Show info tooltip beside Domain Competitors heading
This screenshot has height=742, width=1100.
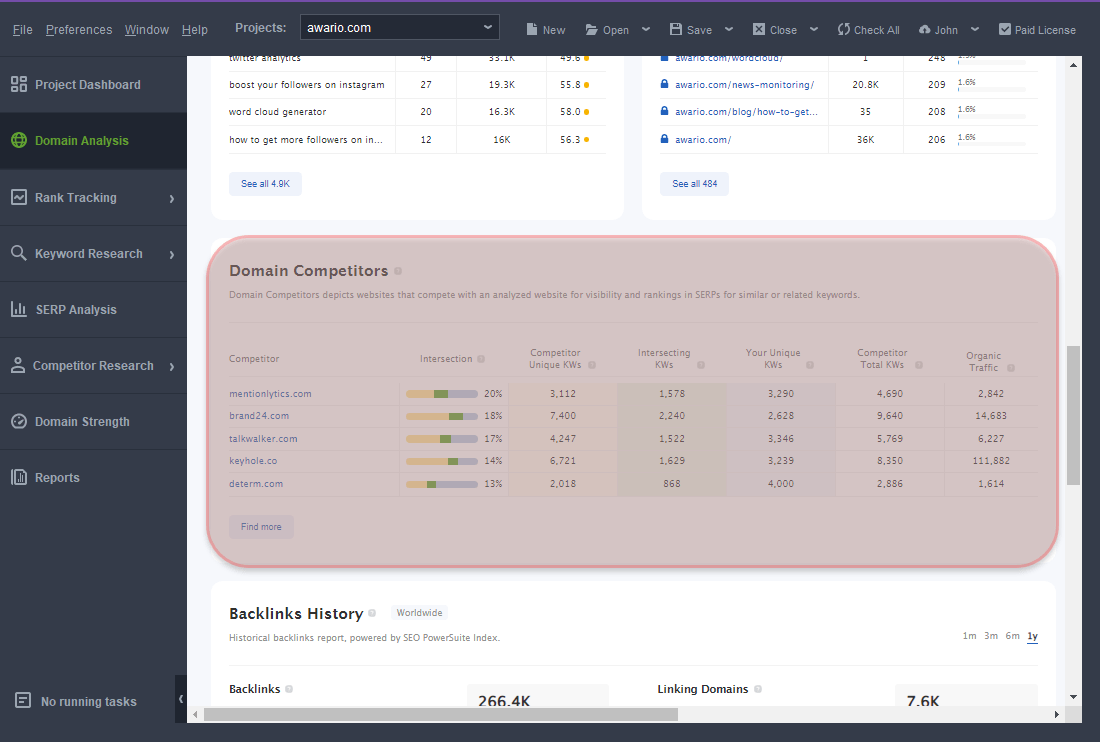click(x=398, y=271)
